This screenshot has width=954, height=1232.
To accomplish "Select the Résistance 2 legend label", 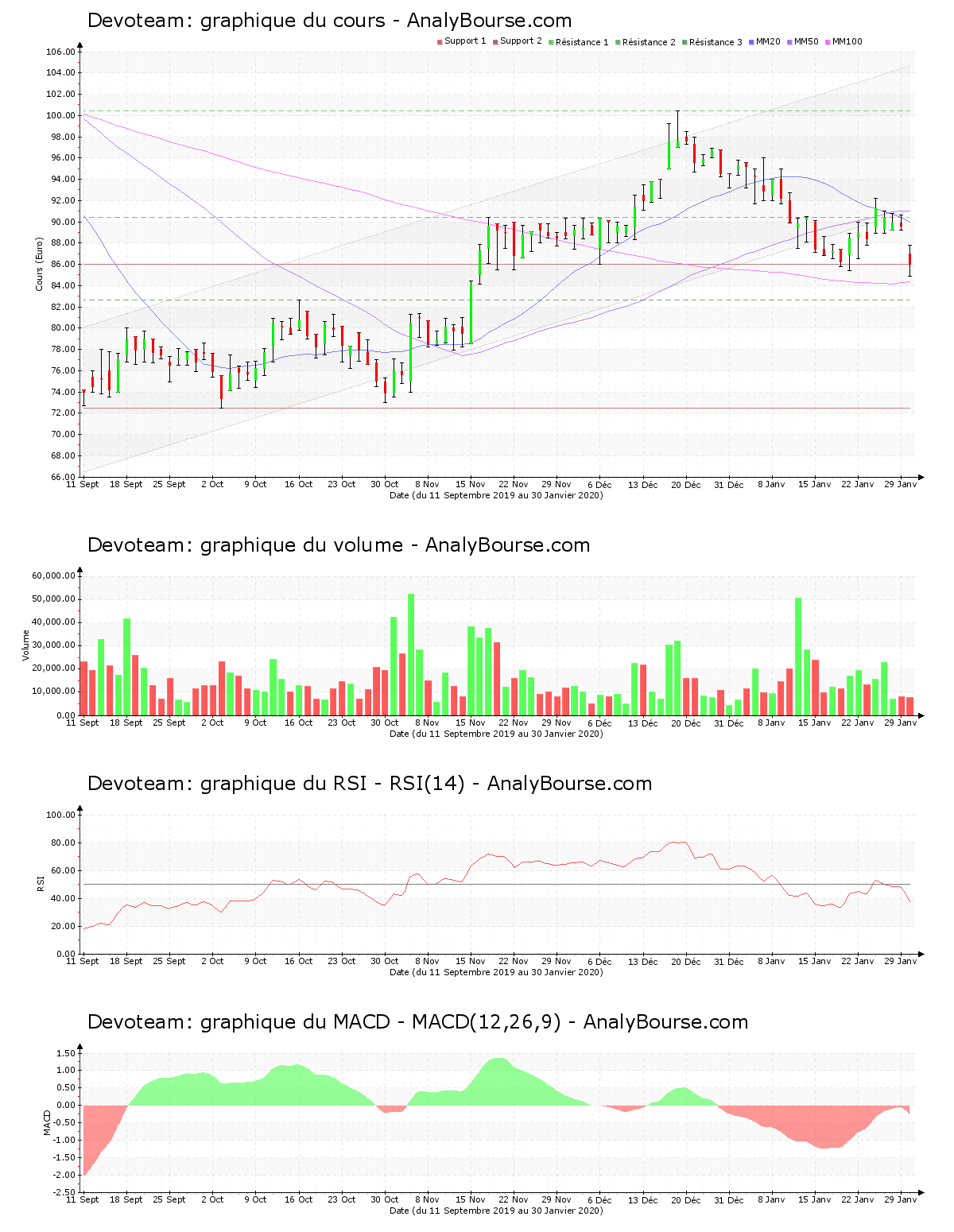I will [x=649, y=42].
